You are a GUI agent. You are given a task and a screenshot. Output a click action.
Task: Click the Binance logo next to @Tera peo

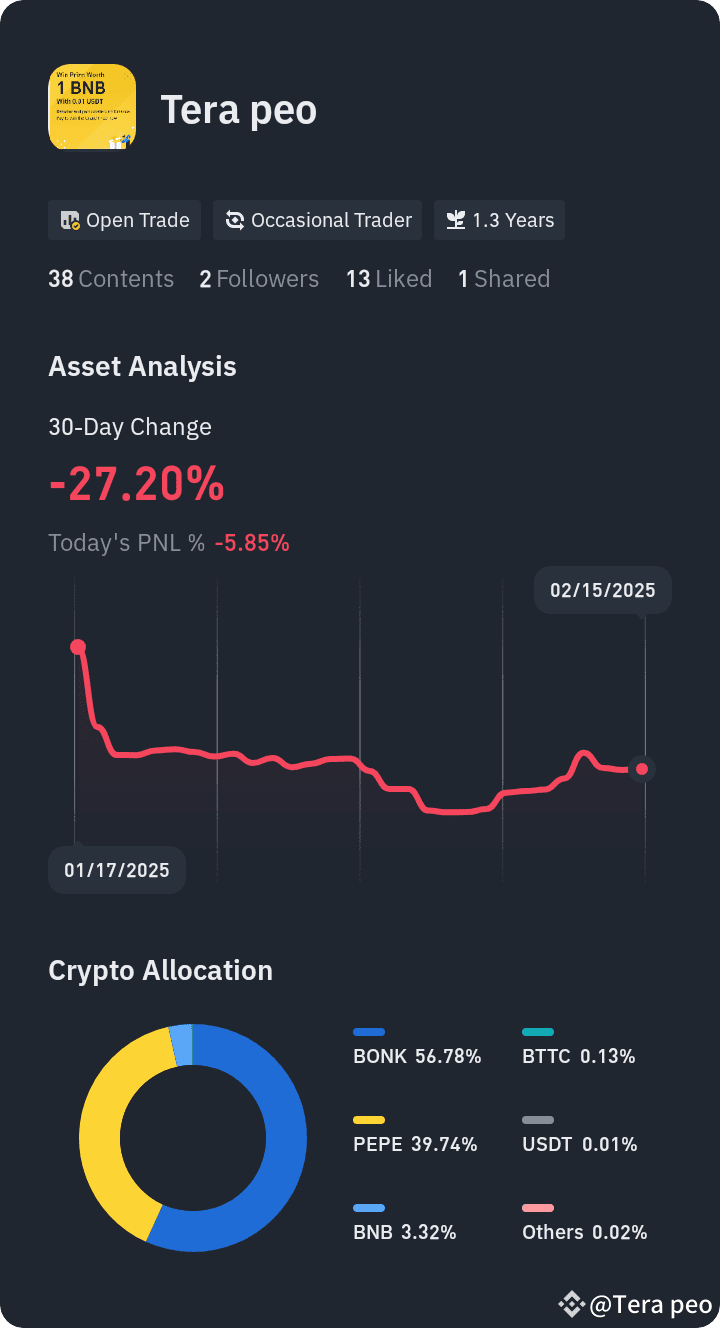[571, 1304]
